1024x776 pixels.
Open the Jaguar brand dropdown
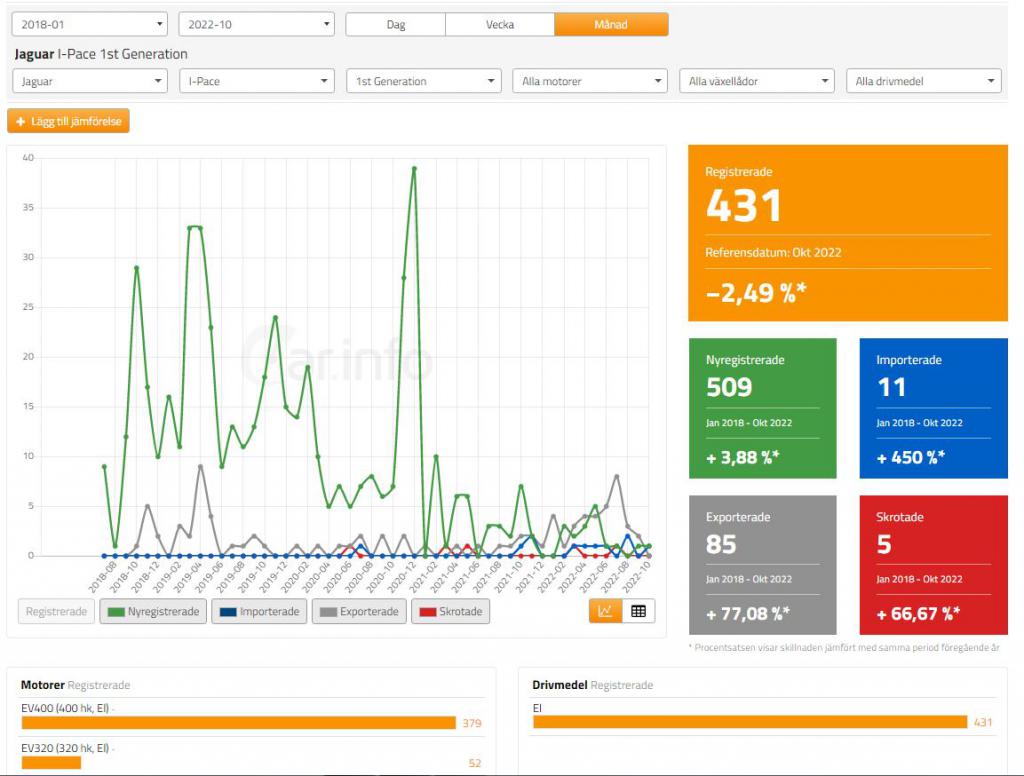click(89, 81)
